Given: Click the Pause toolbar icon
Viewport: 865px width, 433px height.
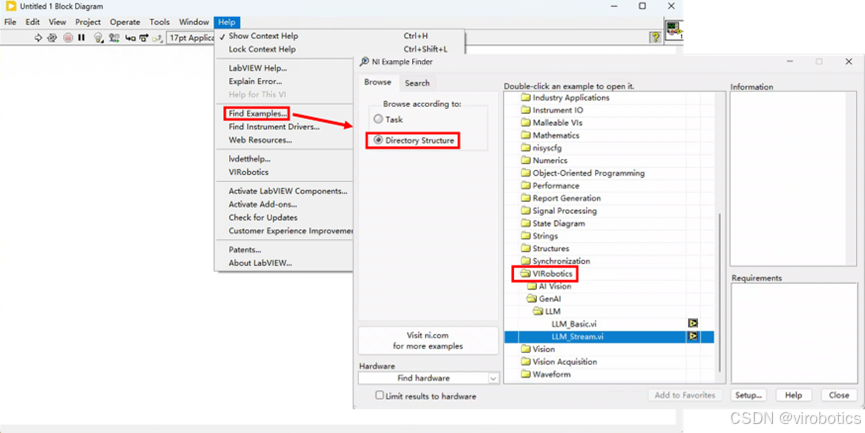Looking at the screenshot, I should 81,38.
